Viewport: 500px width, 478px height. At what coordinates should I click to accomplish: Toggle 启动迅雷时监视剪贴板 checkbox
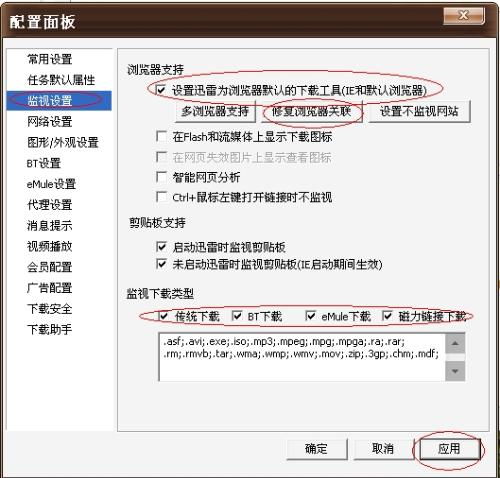pos(161,247)
